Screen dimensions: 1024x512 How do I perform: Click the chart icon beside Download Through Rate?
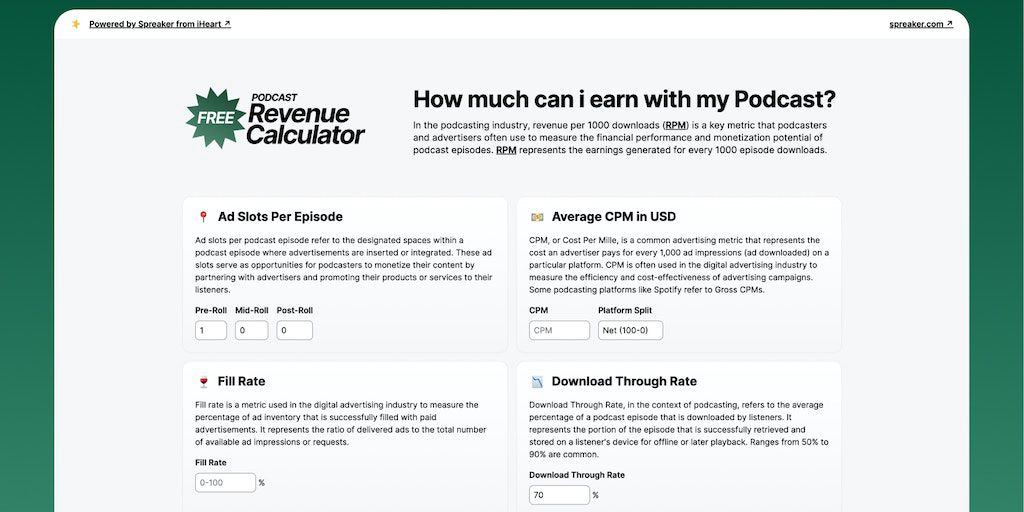point(537,381)
